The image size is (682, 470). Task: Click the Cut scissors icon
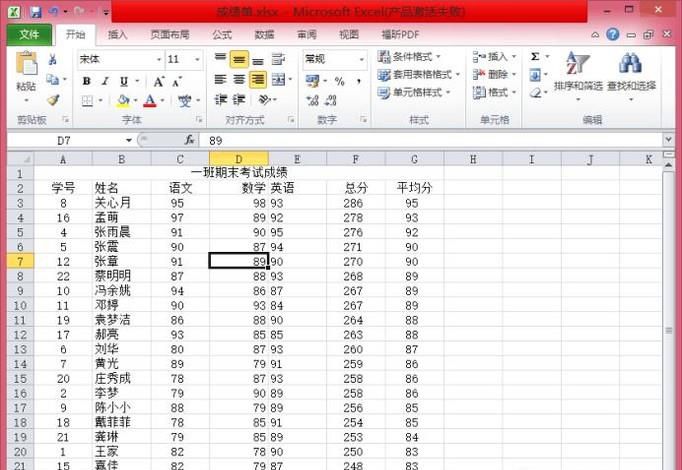point(53,59)
